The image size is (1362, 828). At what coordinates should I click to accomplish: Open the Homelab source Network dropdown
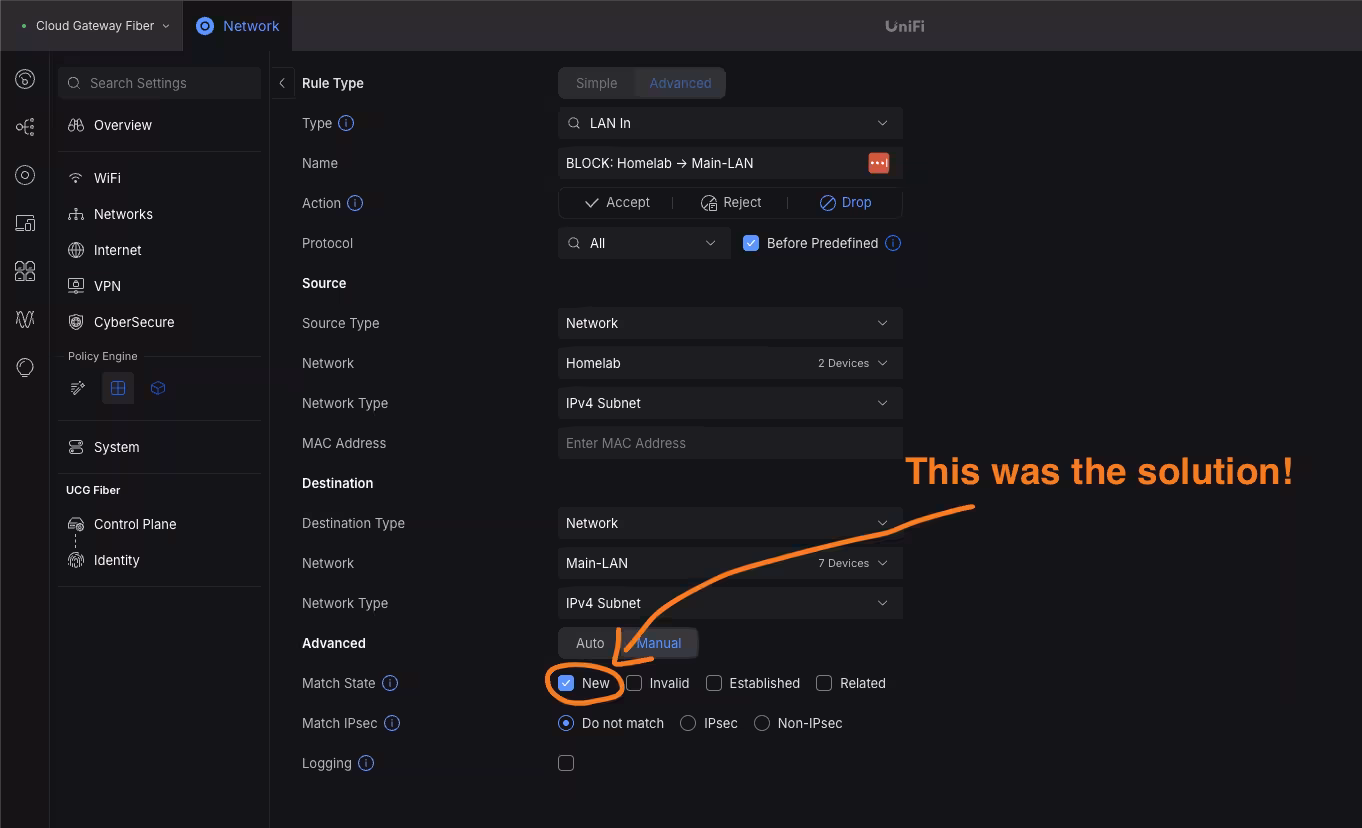[729, 363]
